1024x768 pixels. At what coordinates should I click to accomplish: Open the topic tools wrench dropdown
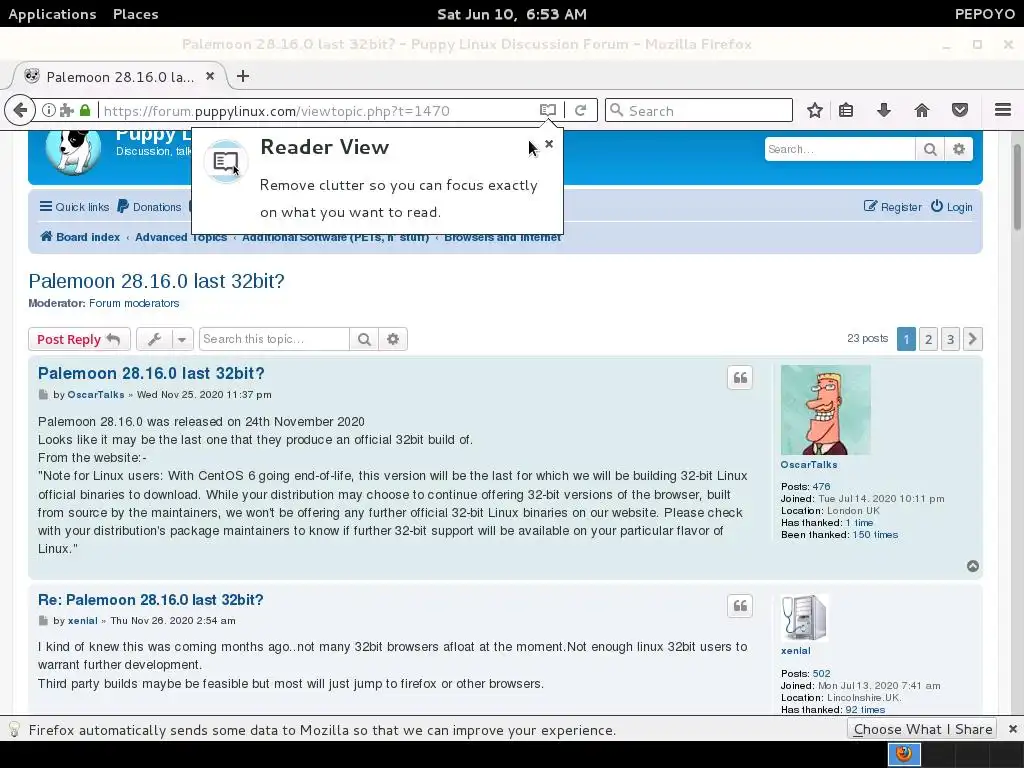tap(155, 339)
